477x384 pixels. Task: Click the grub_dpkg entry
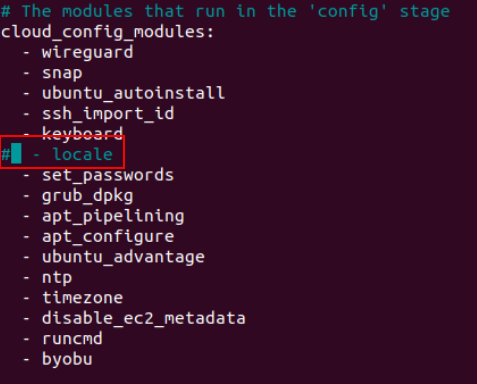coord(78,196)
